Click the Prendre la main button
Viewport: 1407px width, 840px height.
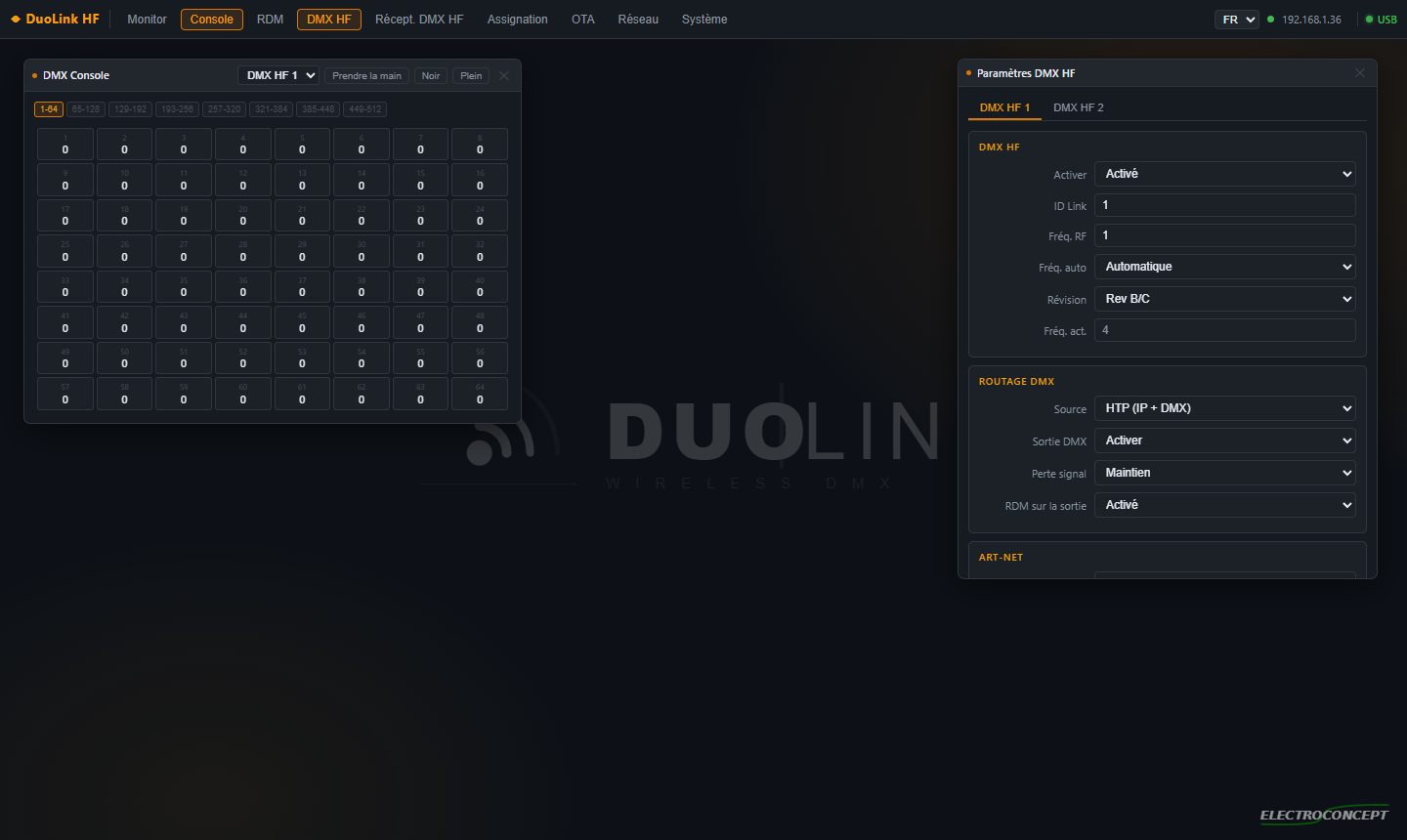coord(366,75)
